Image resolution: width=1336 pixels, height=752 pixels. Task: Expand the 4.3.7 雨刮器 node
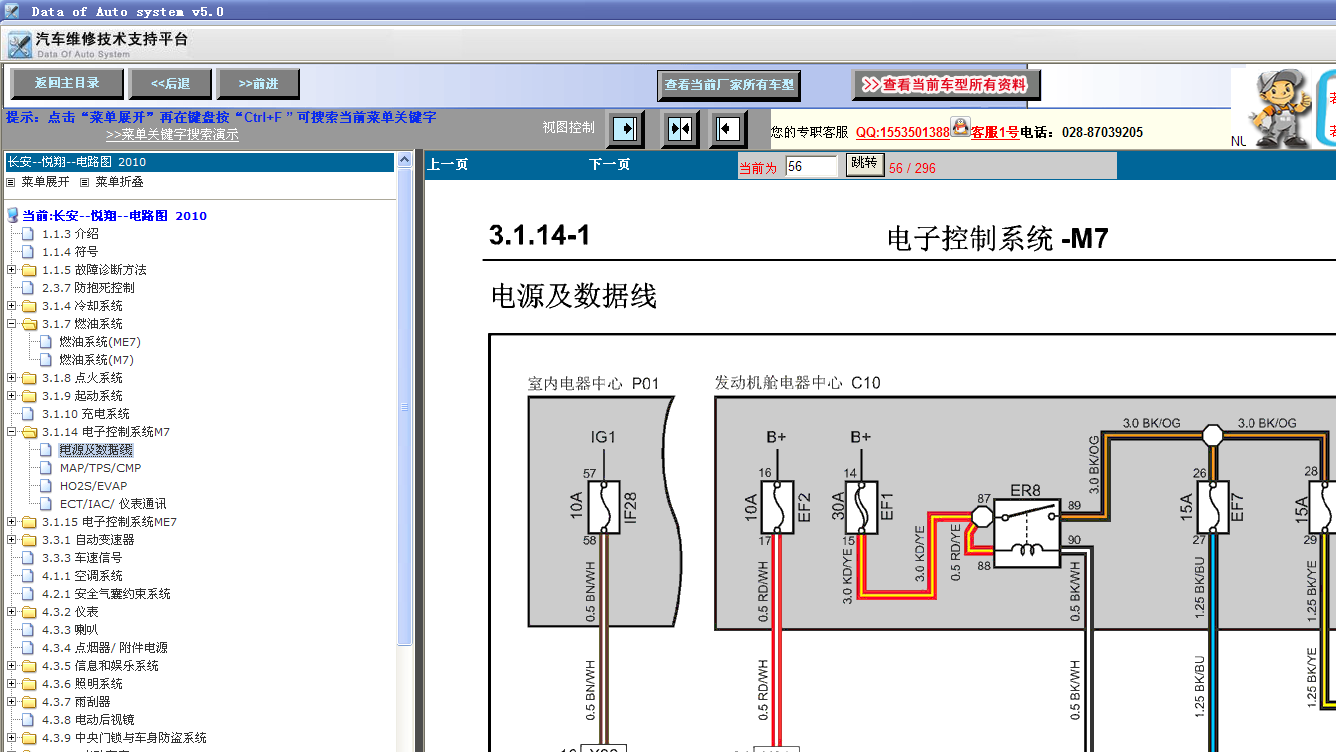pyautogui.click(x=11, y=701)
